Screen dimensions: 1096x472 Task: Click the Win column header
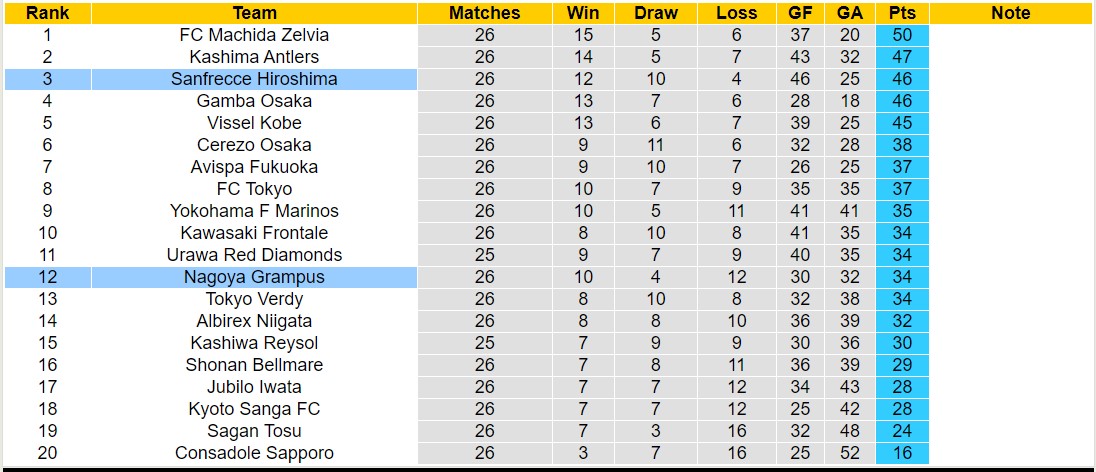pos(583,13)
